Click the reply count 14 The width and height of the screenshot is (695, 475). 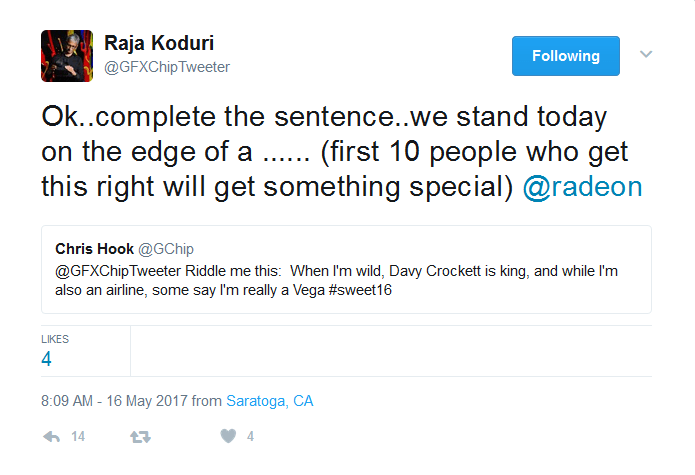tap(78, 437)
